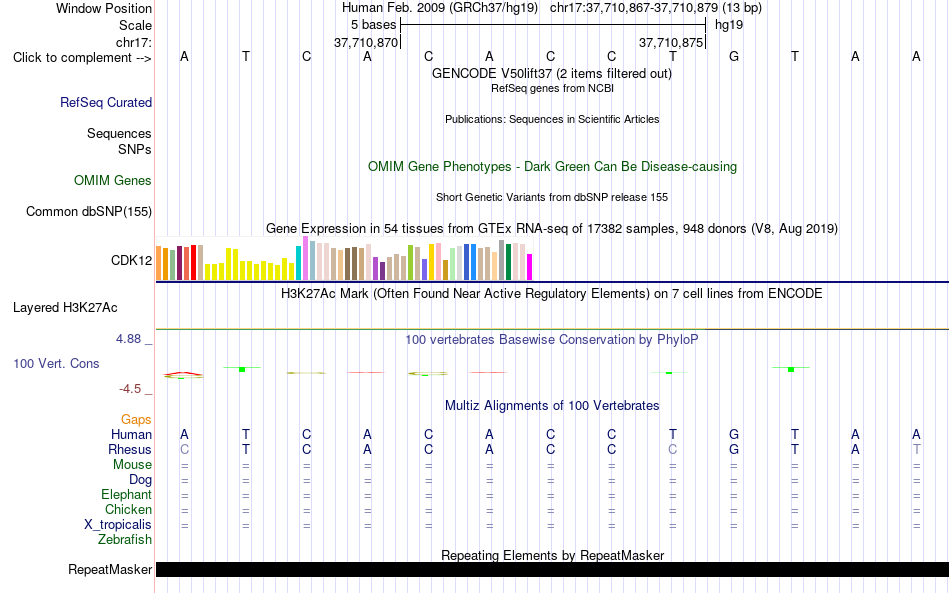
Task: Click the CDK12 gene expression label
Action: 131,260
